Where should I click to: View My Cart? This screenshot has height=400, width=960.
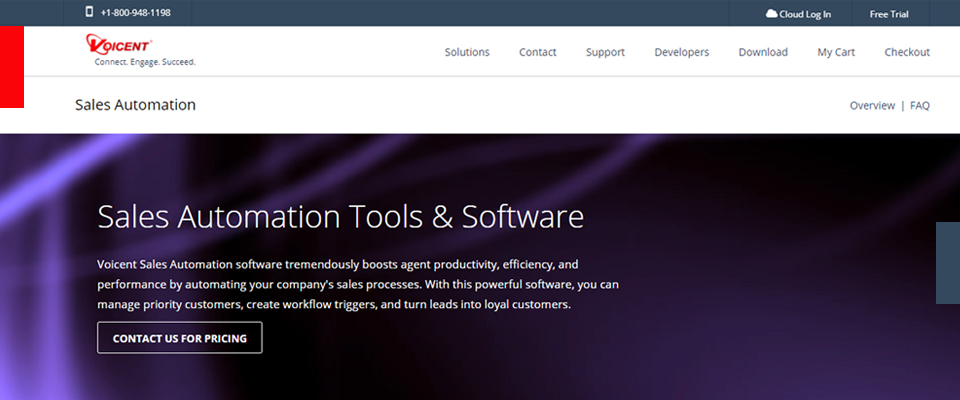click(x=836, y=53)
